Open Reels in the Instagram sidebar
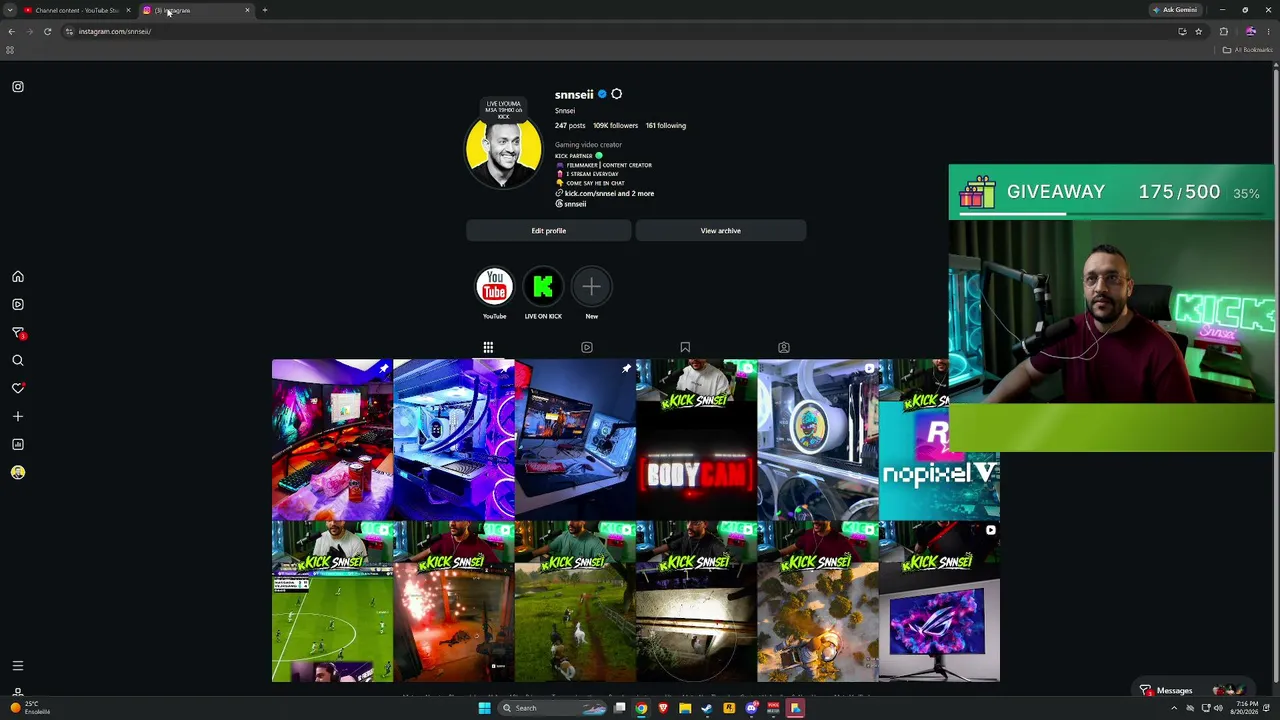 click(18, 305)
